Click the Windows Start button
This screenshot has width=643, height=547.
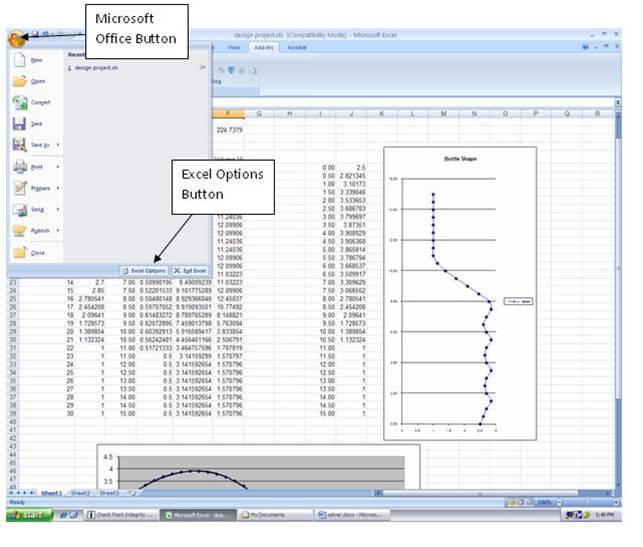(29, 515)
